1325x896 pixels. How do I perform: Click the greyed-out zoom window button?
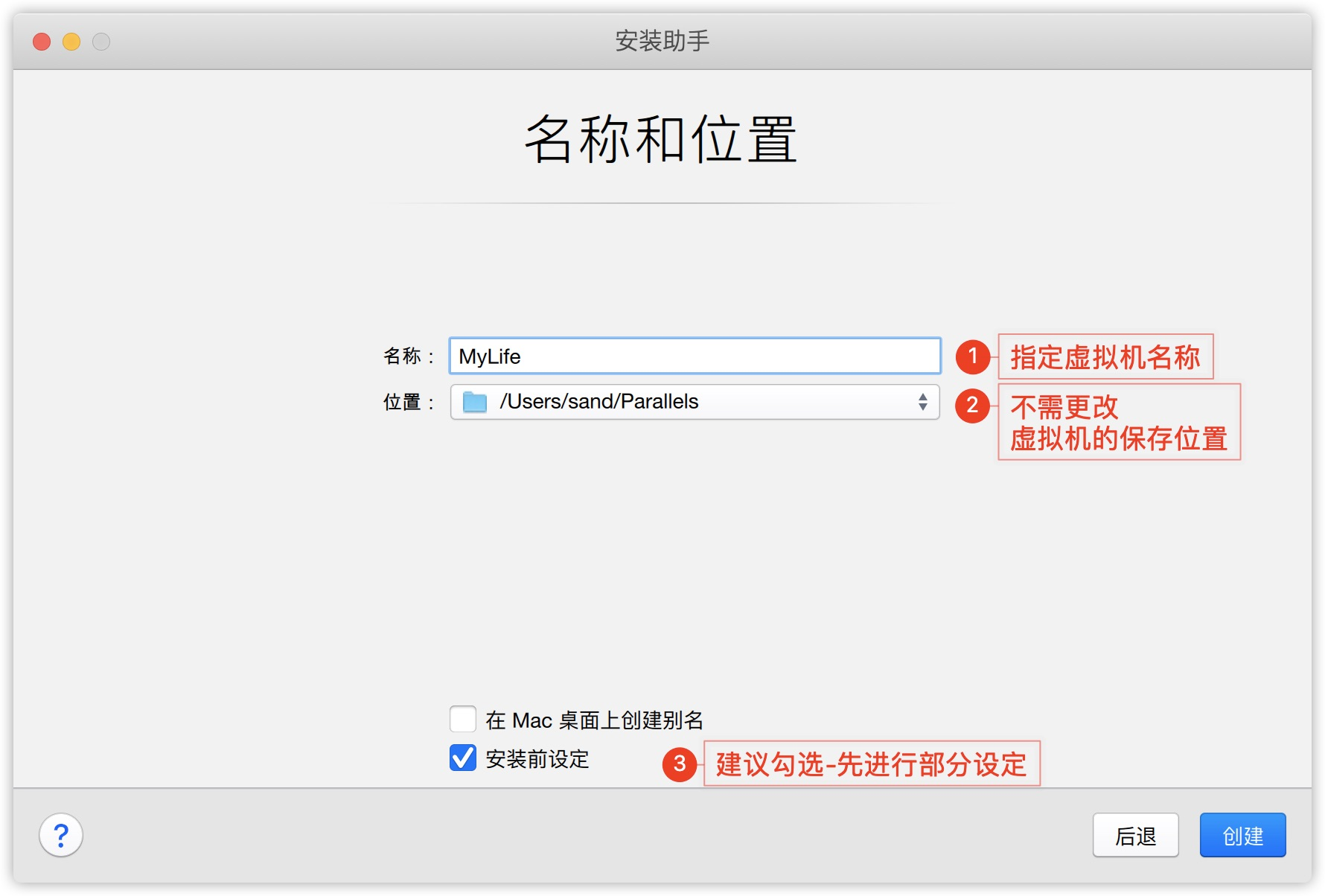coord(101,42)
